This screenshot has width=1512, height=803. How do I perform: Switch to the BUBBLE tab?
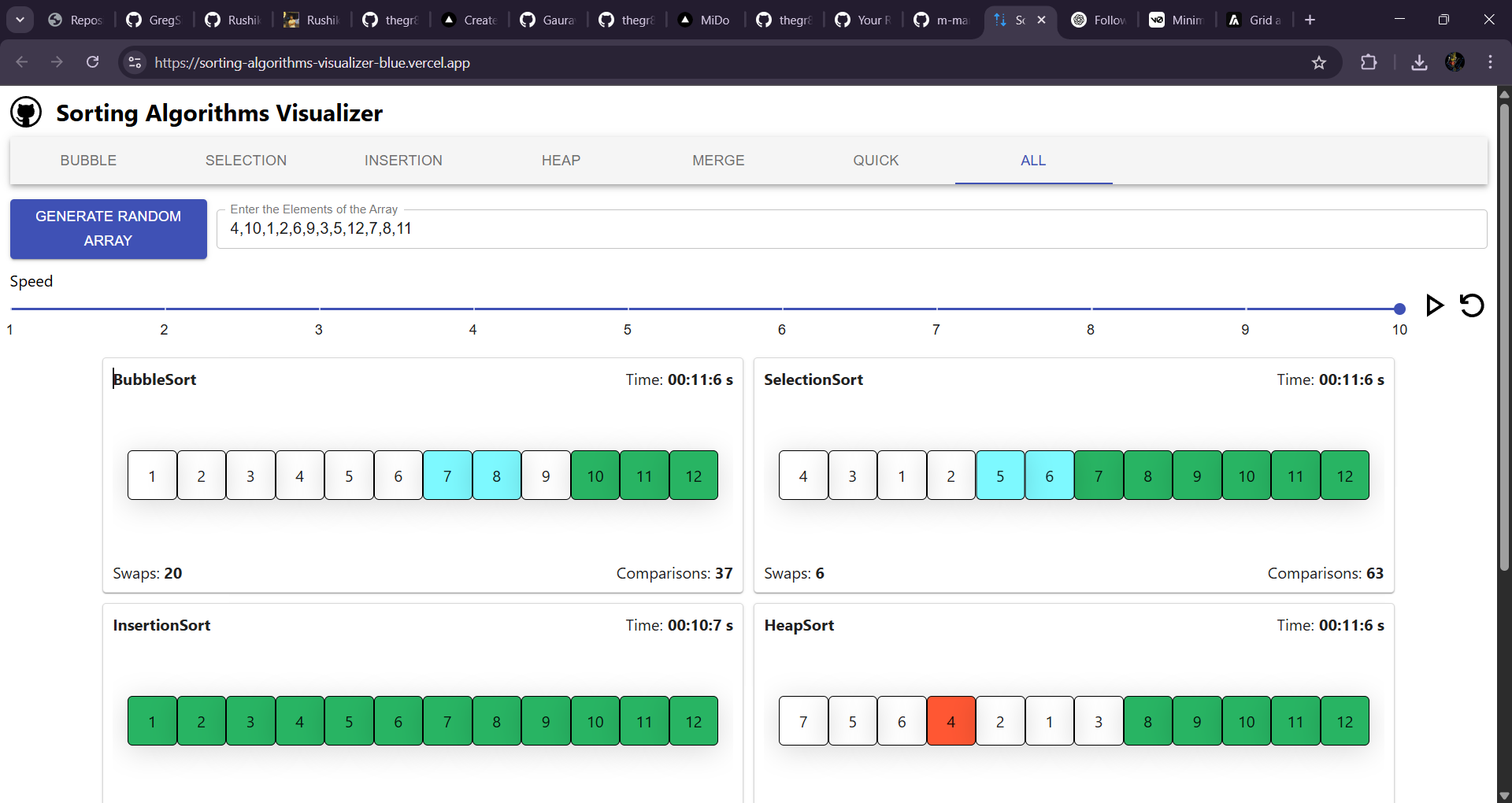tap(88, 161)
